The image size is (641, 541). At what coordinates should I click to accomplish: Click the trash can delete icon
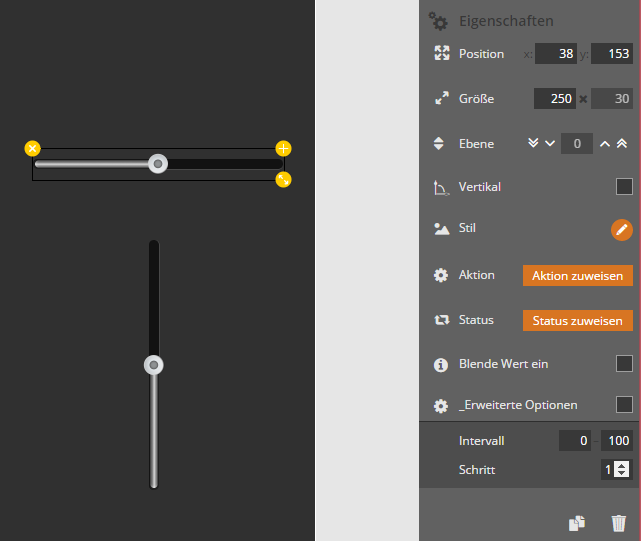tap(619, 522)
